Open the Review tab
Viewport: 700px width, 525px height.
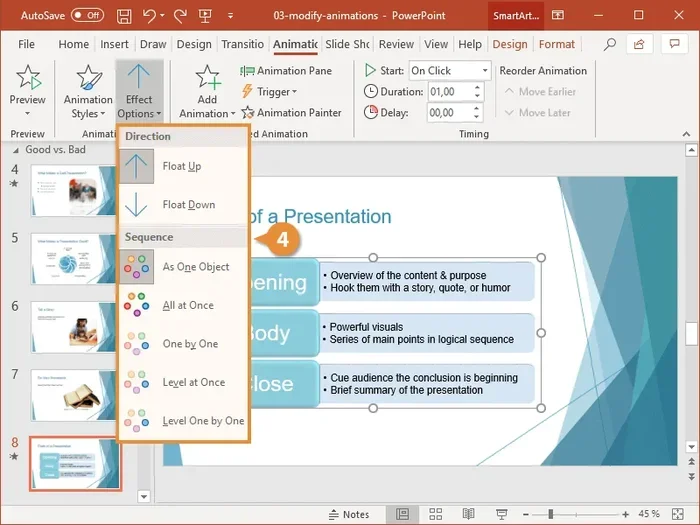click(x=396, y=44)
